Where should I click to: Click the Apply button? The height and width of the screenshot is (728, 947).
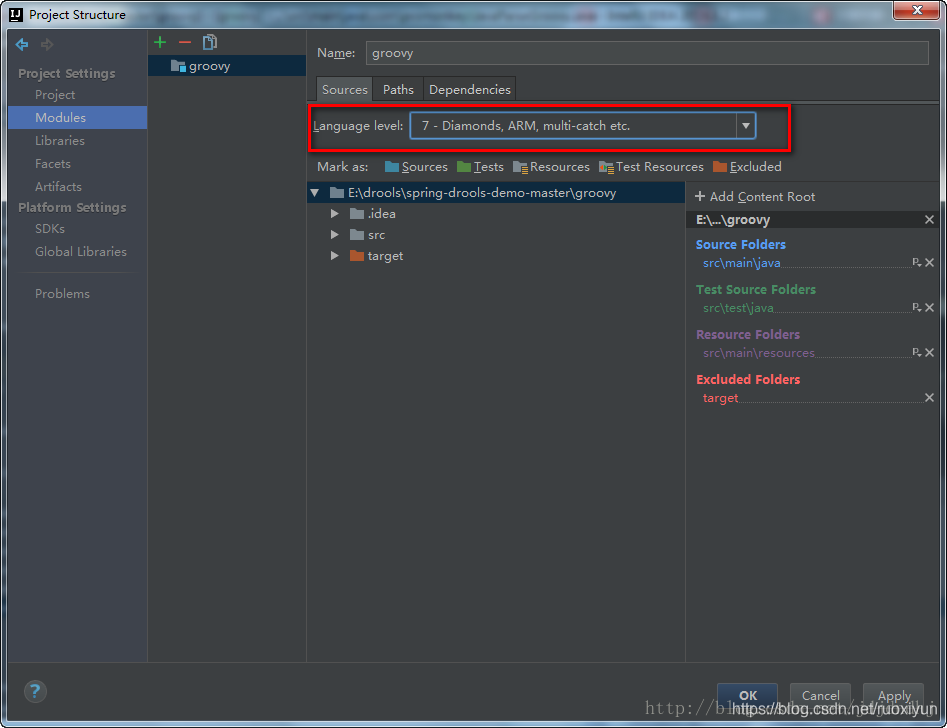click(894, 695)
